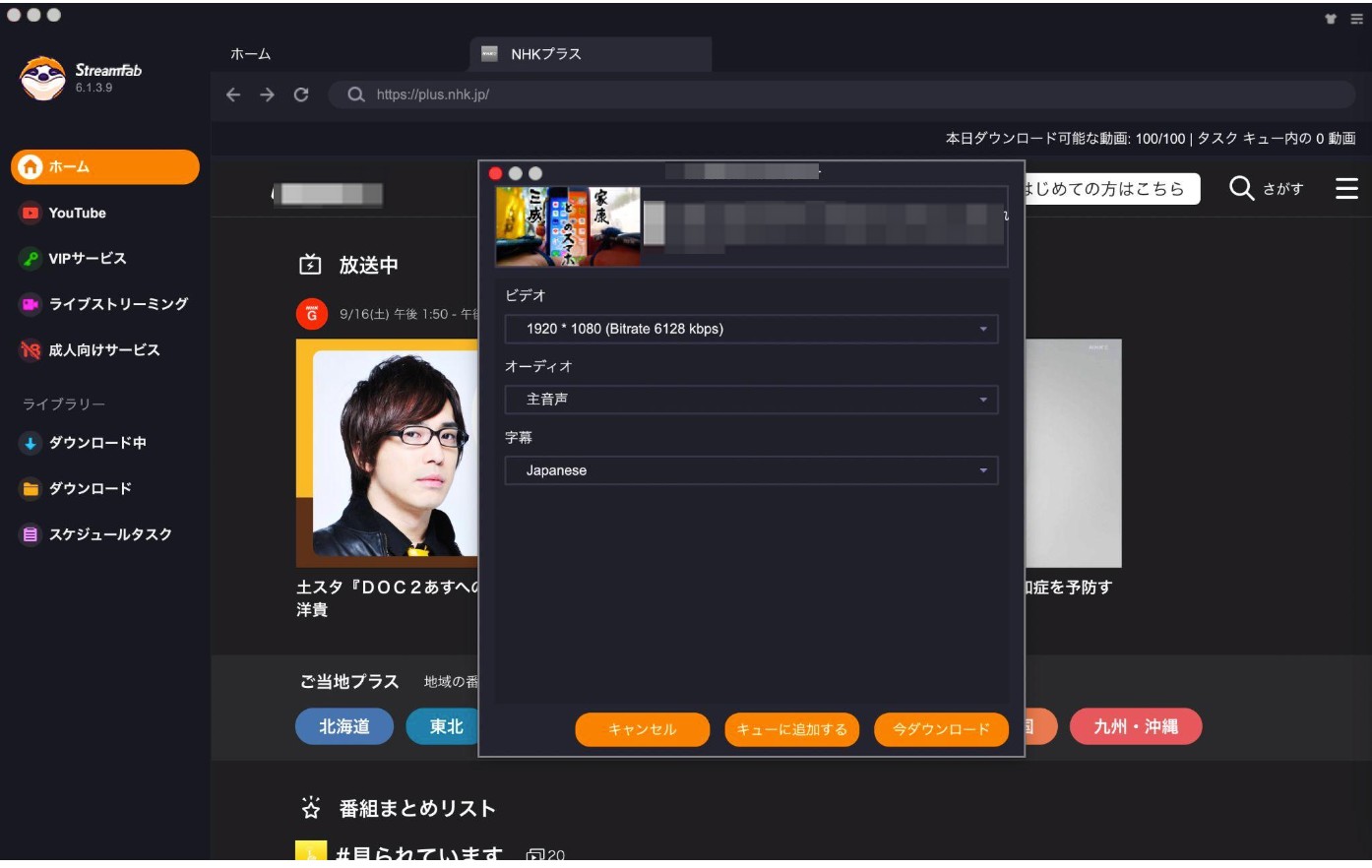Open the Home item in sidebar
The height and width of the screenshot is (868, 1372).
(105, 167)
